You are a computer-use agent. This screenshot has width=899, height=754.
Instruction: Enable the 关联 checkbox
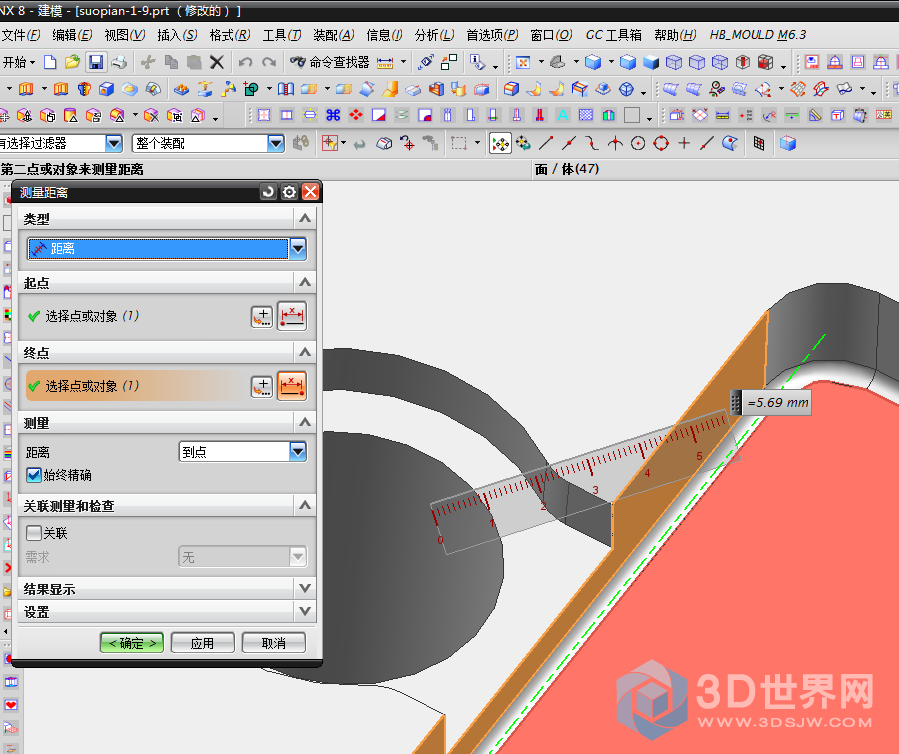pyautogui.click(x=34, y=533)
